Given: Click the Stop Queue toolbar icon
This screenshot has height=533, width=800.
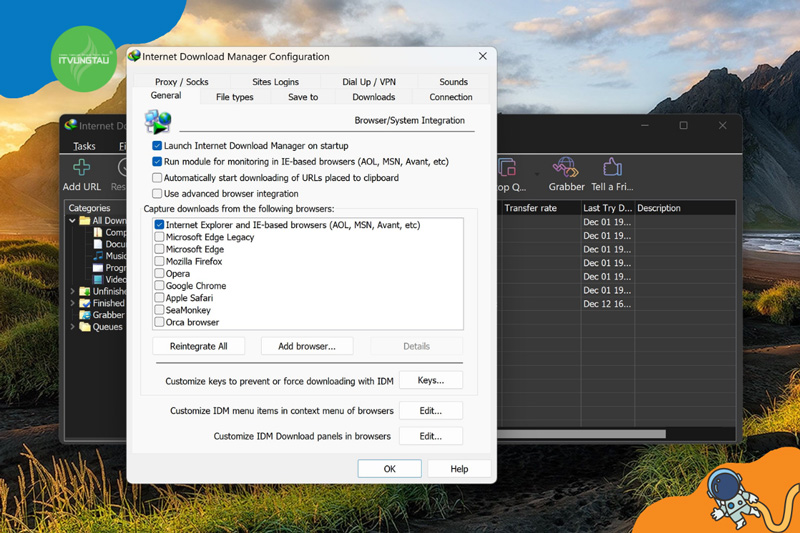Looking at the screenshot, I should click(x=507, y=167).
